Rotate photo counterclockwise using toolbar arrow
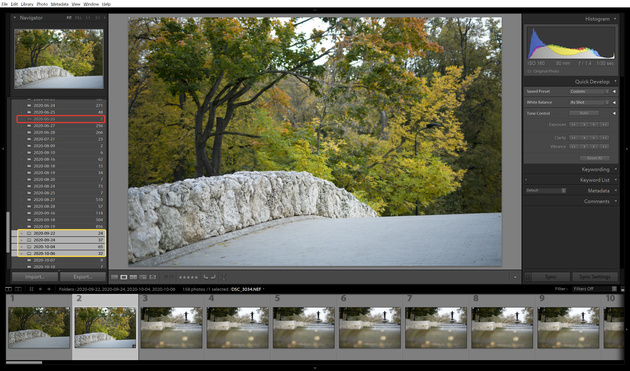 coord(206,277)
